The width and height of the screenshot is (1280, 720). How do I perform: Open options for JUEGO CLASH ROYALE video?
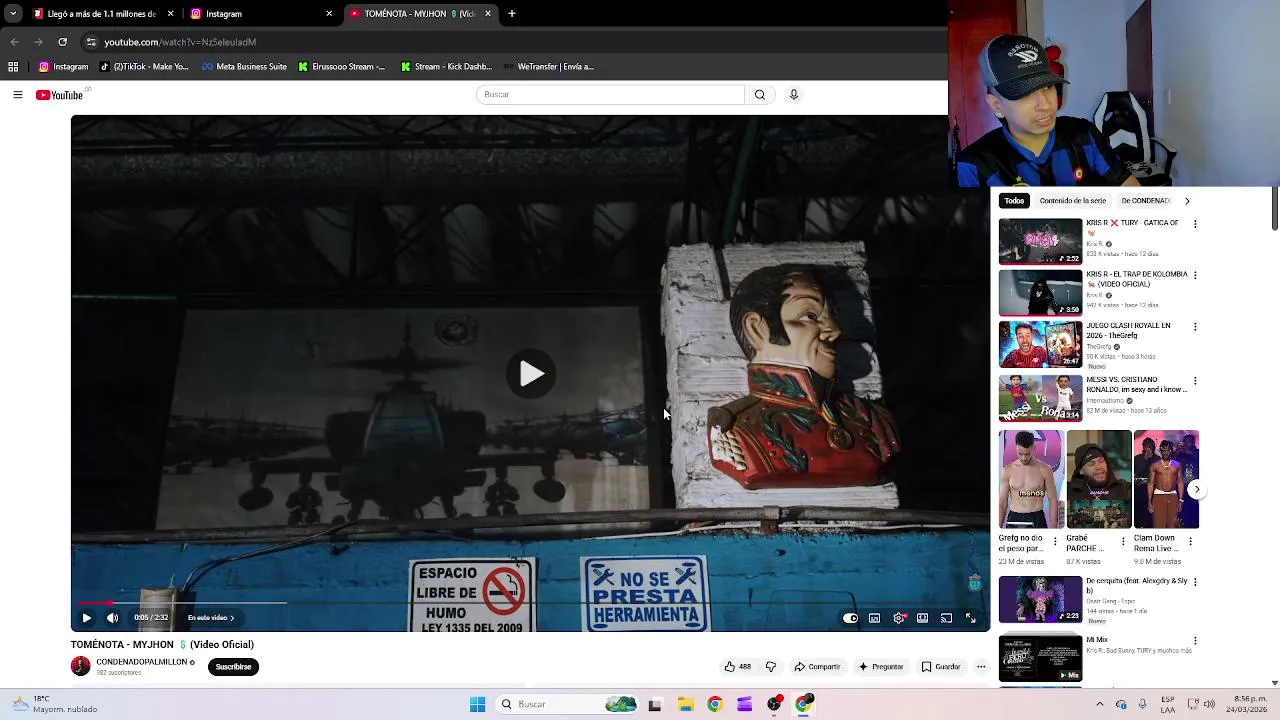(x=1195, y=327)
